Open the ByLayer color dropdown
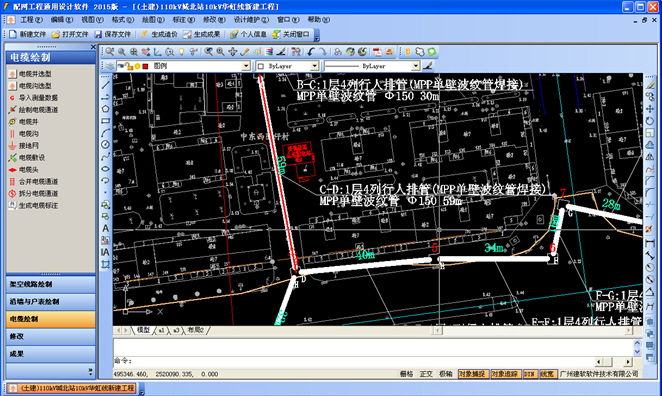The image size is (662, 396). [314, 66]
